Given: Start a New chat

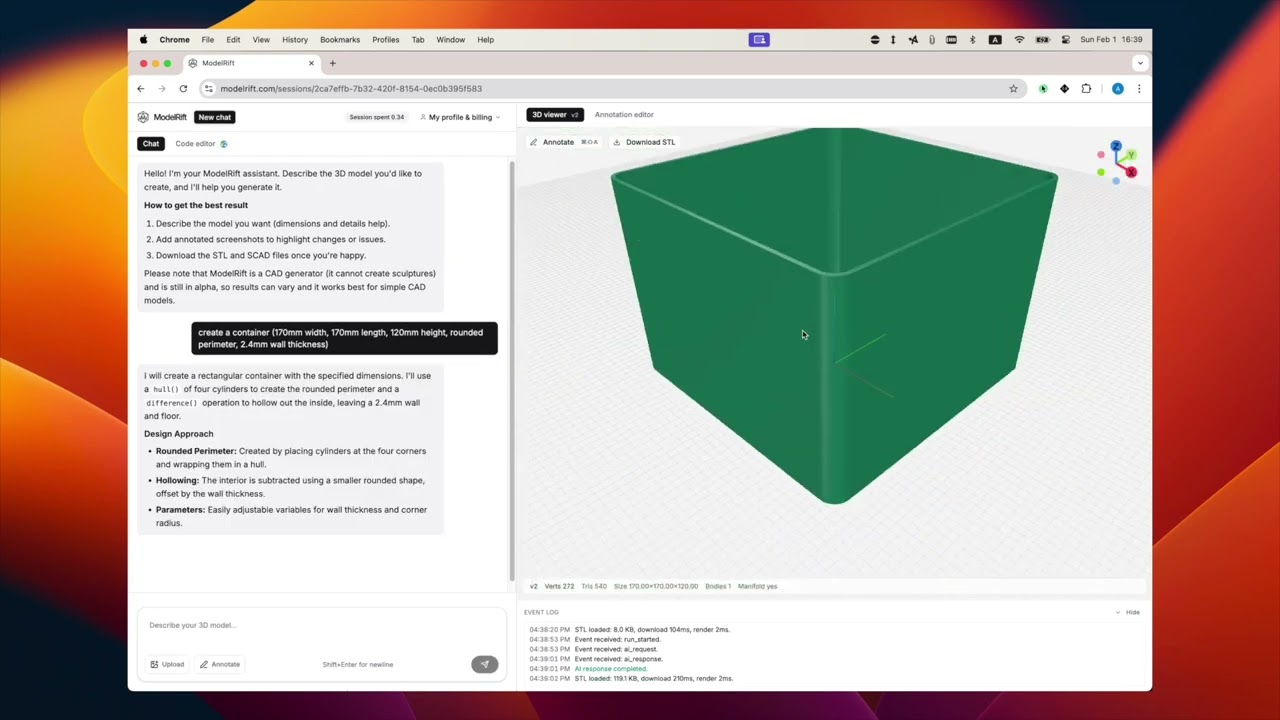Looking at the screenshot, I should coord(214,117).
